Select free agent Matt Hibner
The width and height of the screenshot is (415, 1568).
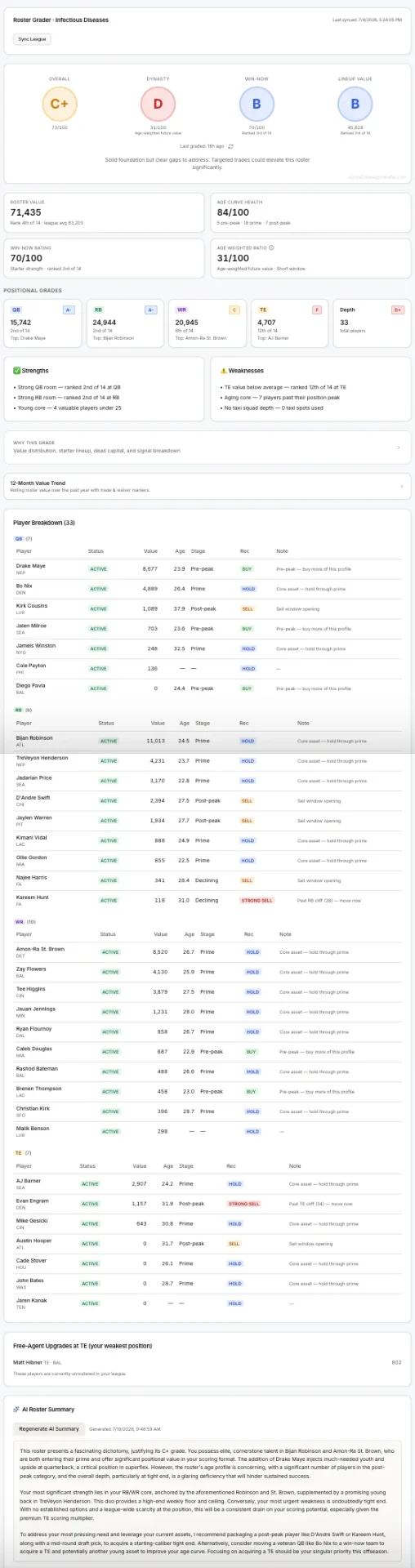[27, 1362]
